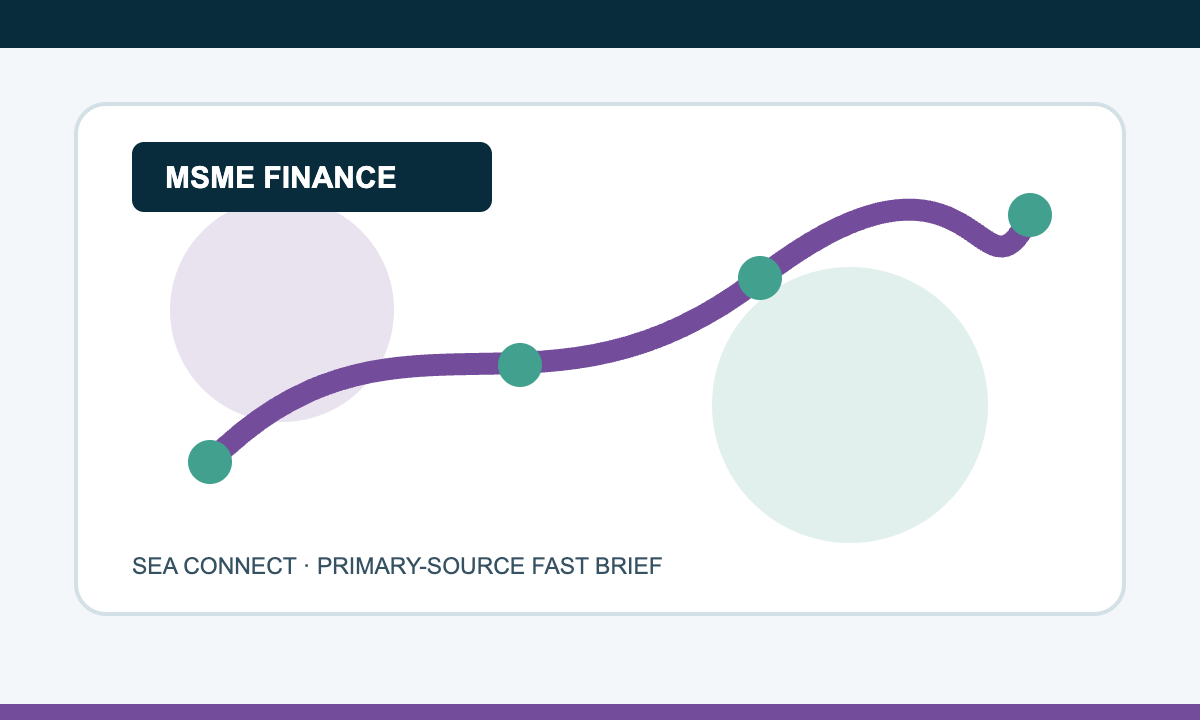Click the large mint green circle
1200x720 pixels.
click(850, 405)
